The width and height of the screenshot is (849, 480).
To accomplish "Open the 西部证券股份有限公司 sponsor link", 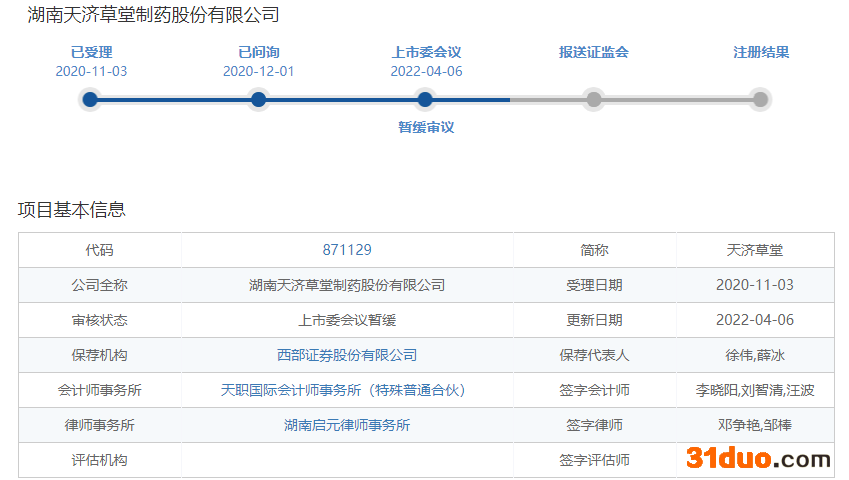I will point(347,355).
